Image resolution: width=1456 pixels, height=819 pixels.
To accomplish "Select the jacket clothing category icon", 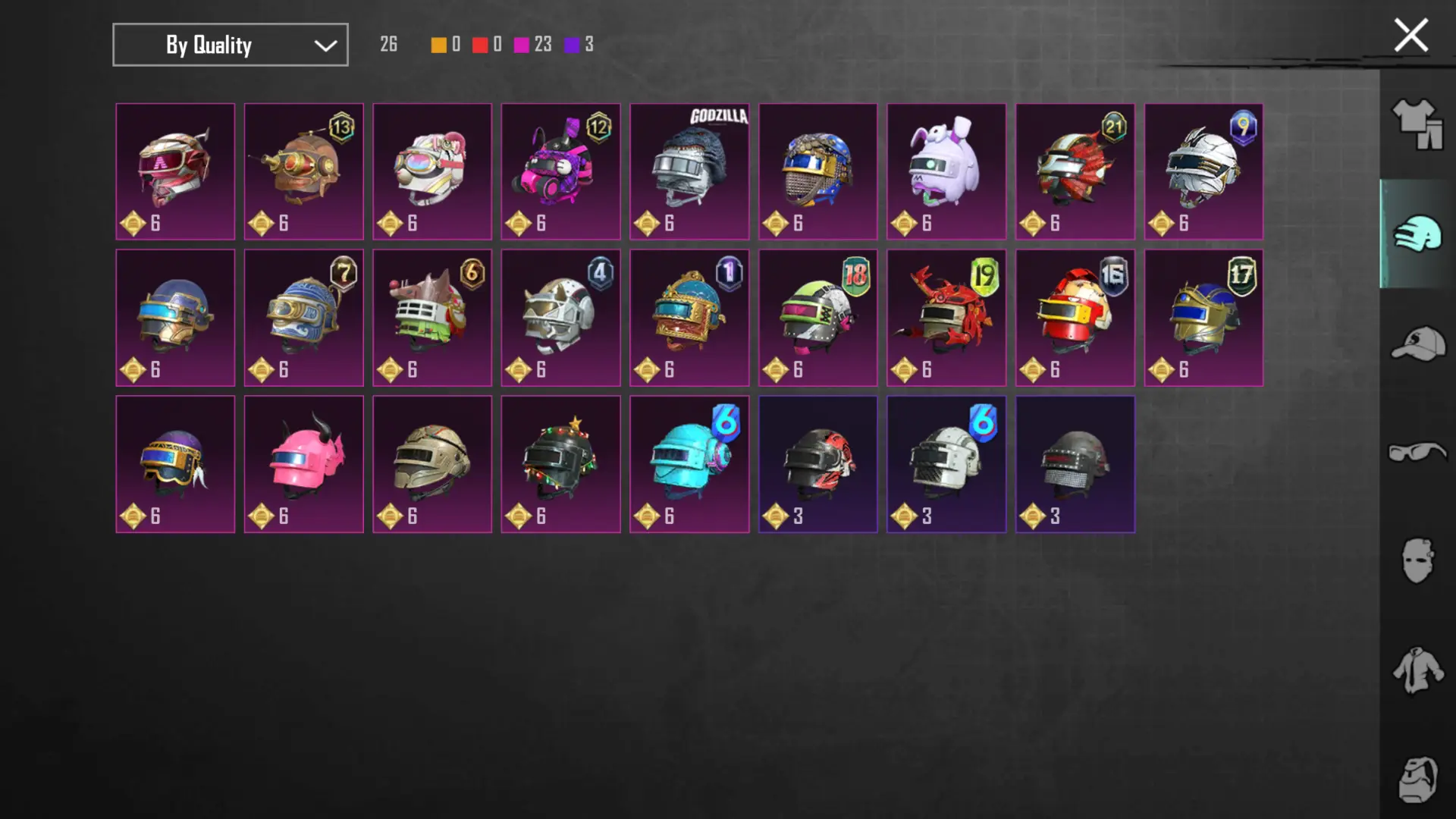I will coord(1417,670).
